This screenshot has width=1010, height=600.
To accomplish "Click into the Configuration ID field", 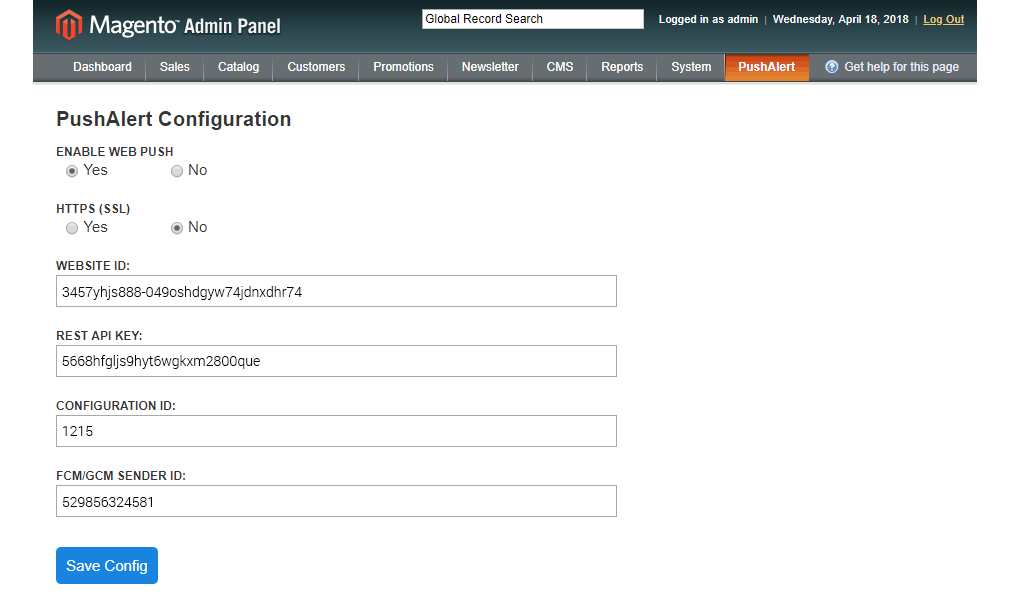I will [x=336, y=431].
